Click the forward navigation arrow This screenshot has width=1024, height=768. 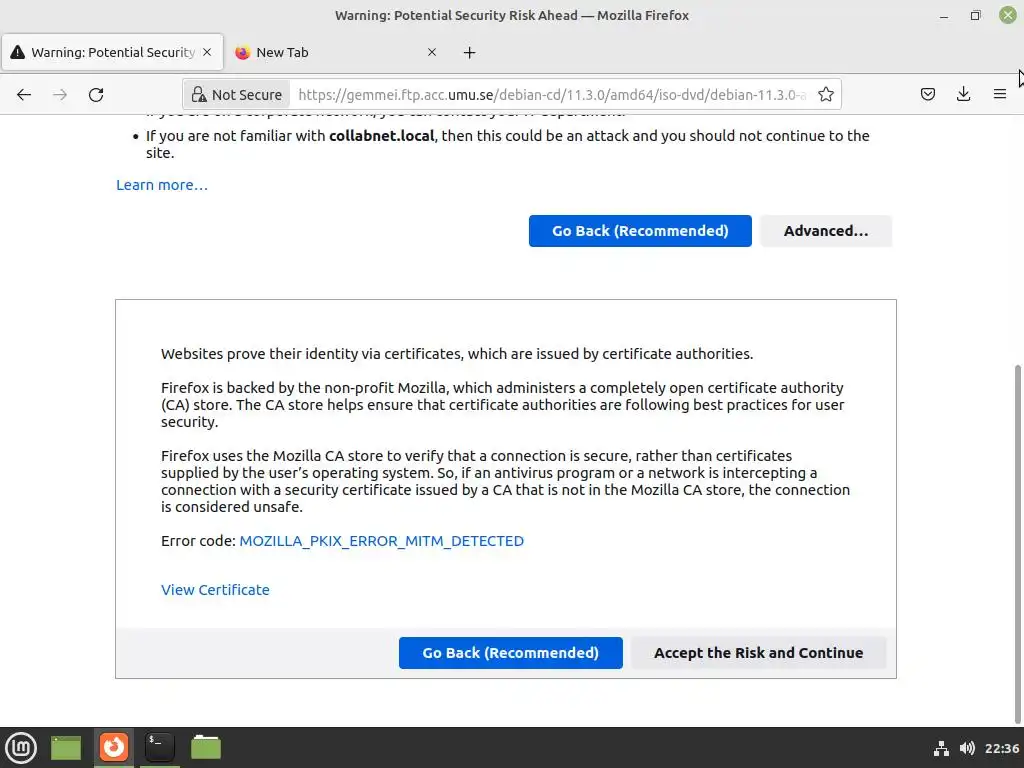coord(60,95)
